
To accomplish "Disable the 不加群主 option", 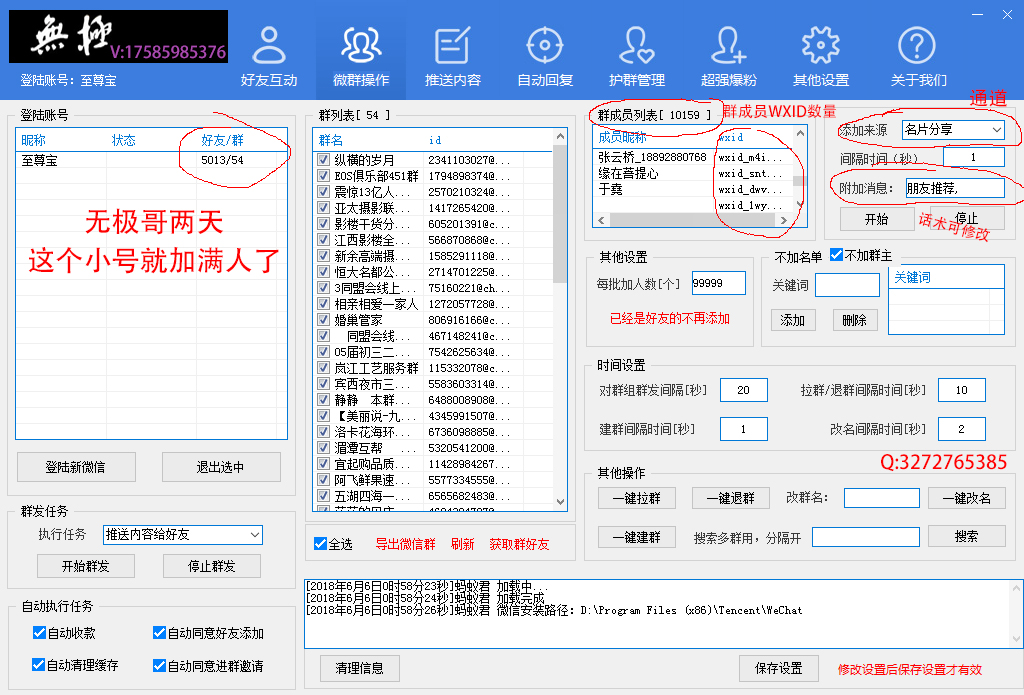I will pyautogui.click(x=837, y=256).
